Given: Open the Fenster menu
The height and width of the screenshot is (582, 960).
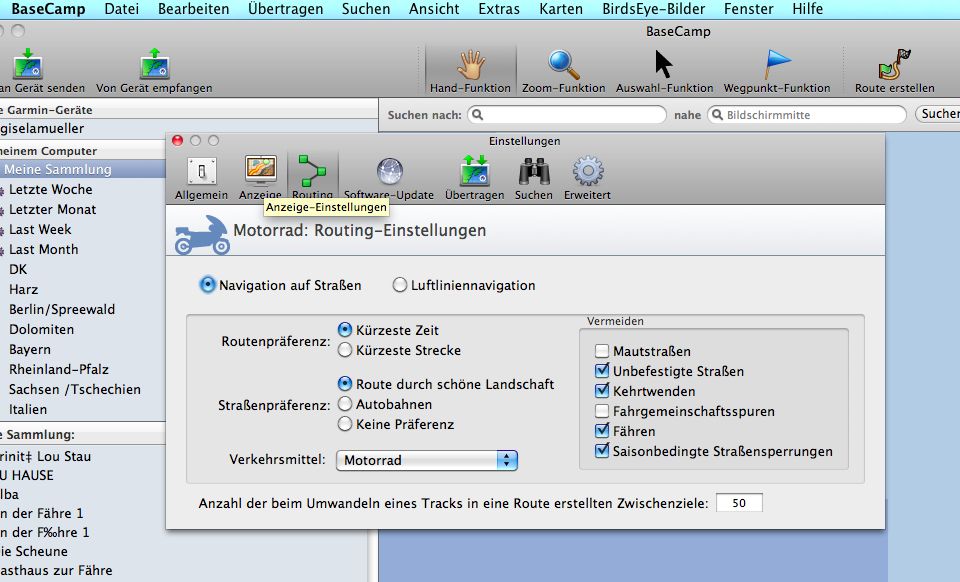Looking at the screenshot, I should (x=748, y=9).
